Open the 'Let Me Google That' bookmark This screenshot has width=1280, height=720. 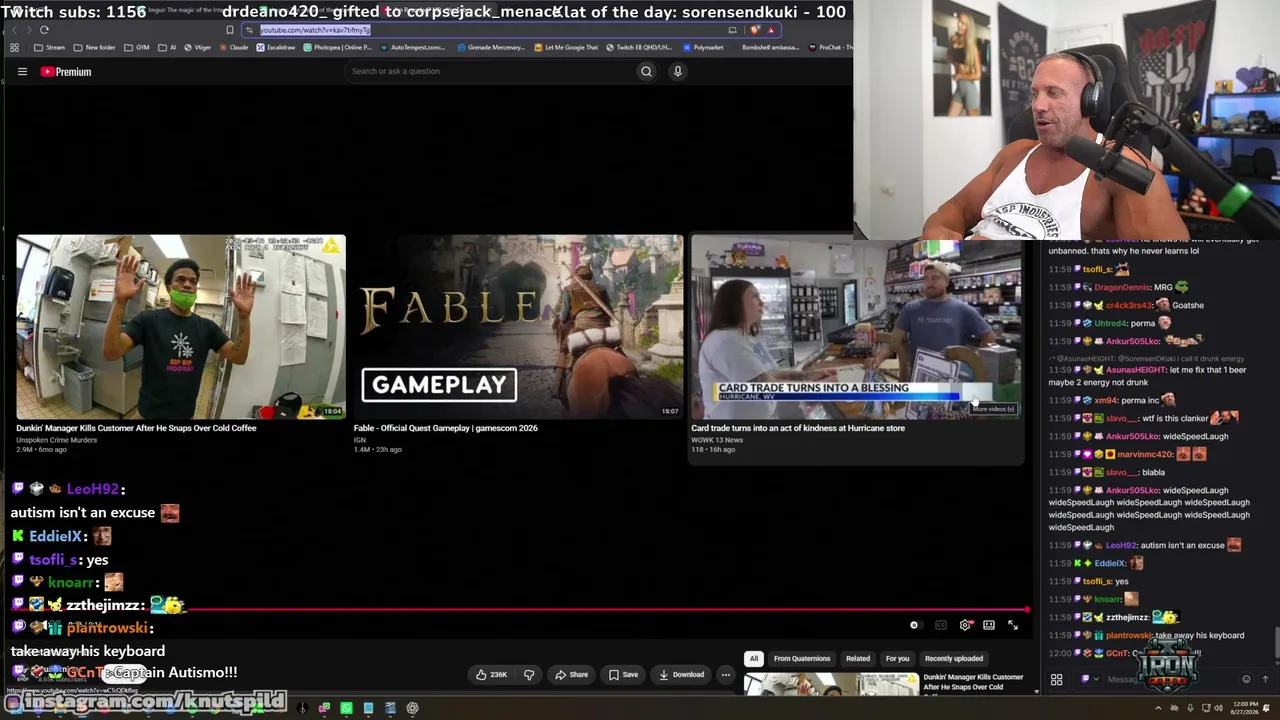[x=566, y=47]
